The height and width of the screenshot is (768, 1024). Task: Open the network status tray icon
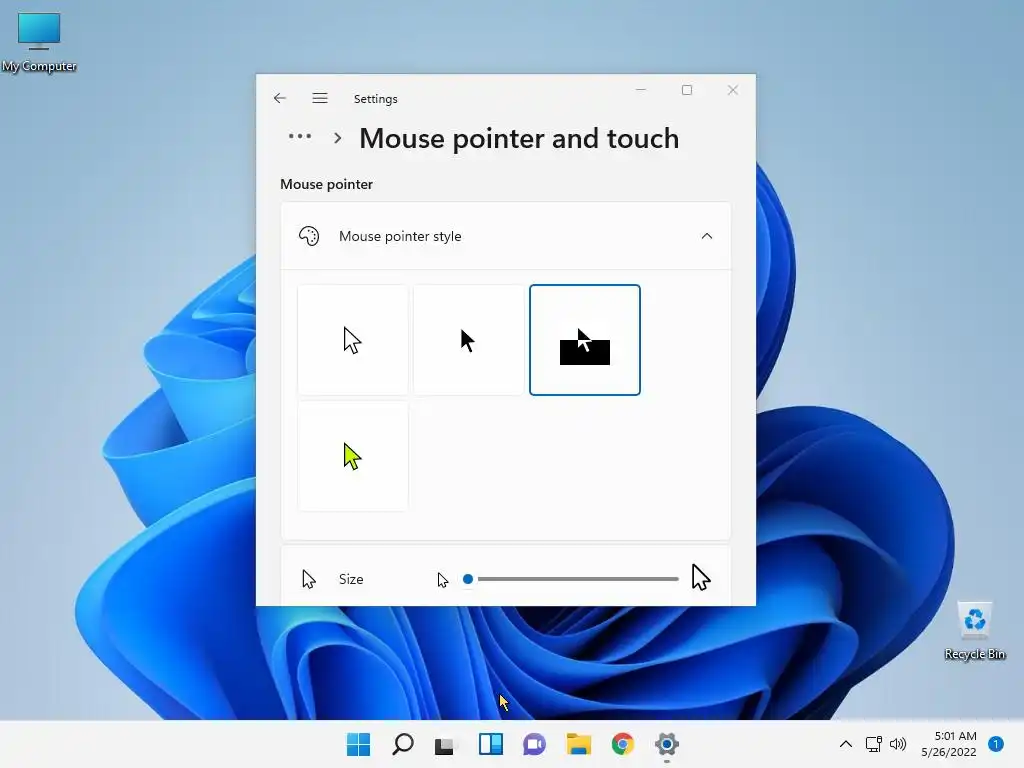(873, 744)
